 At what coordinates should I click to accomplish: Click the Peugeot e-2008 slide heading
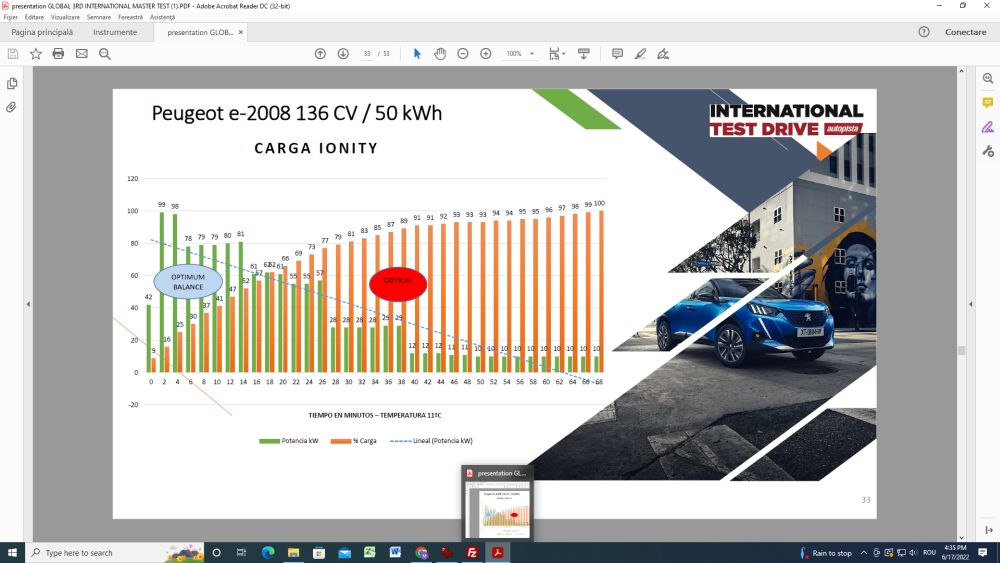297,113
